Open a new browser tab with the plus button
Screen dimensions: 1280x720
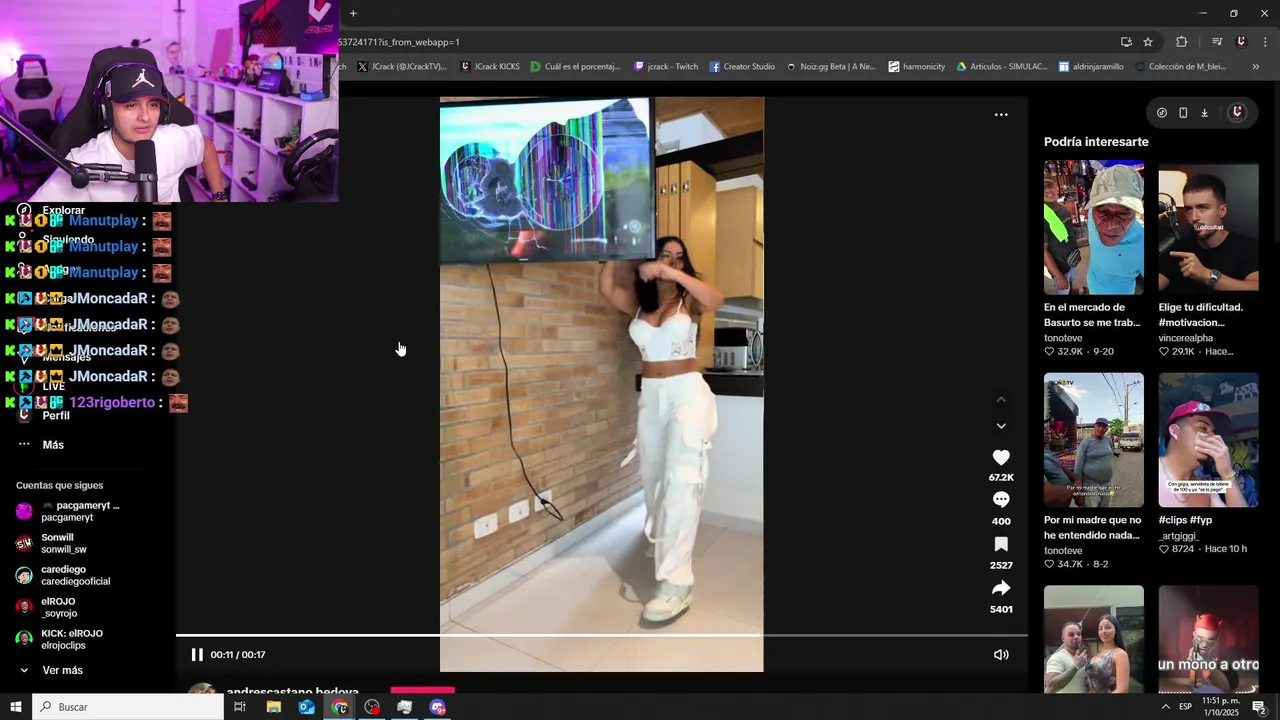click(353, 13)
